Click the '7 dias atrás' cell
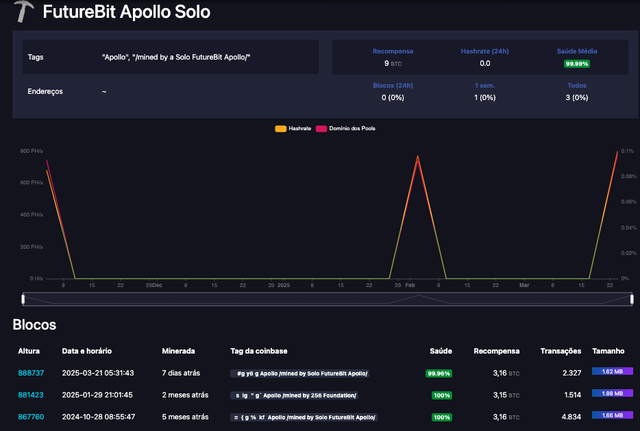640x431 pixels. (x=181, y=373)
